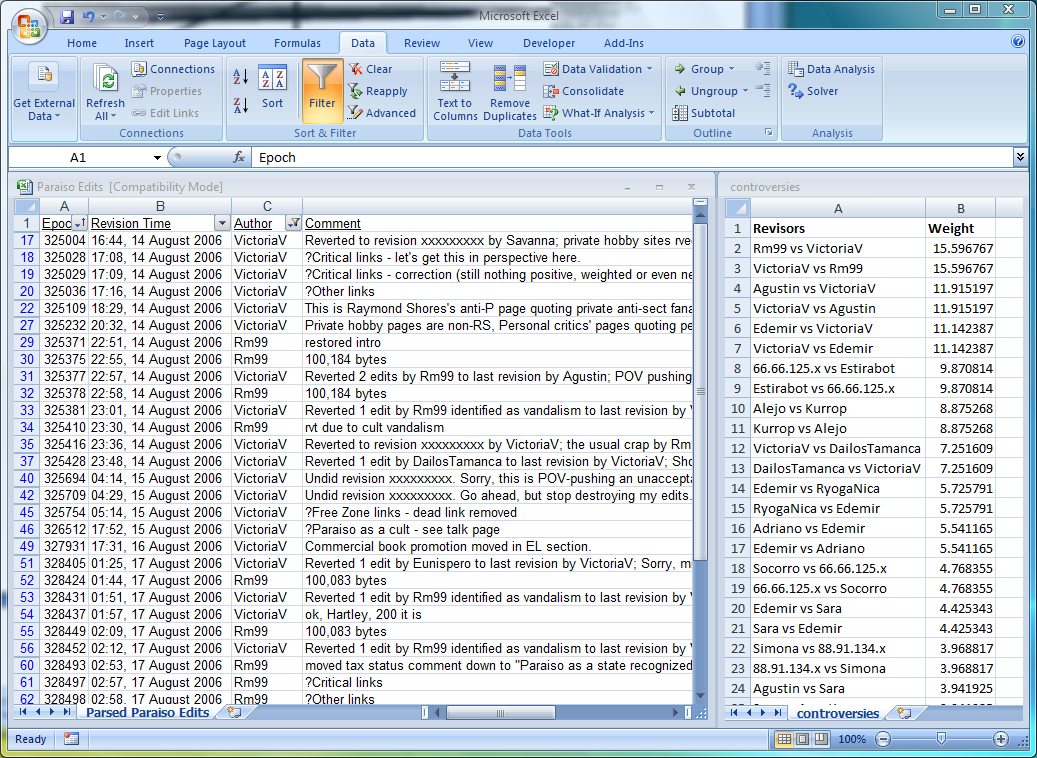Select column B header in controversies window
This screenshot has height=758, width=1037.
pos(960,208)
